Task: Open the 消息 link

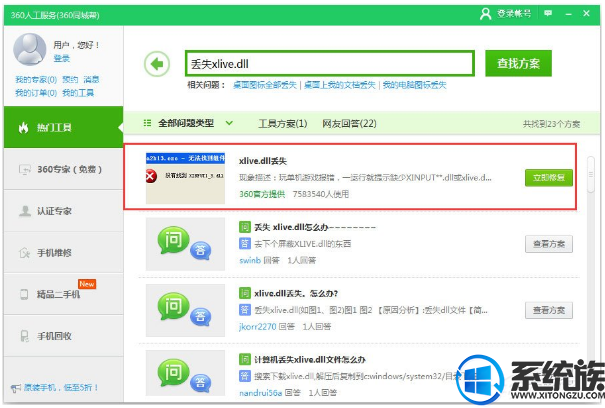Action: point(91,80)
